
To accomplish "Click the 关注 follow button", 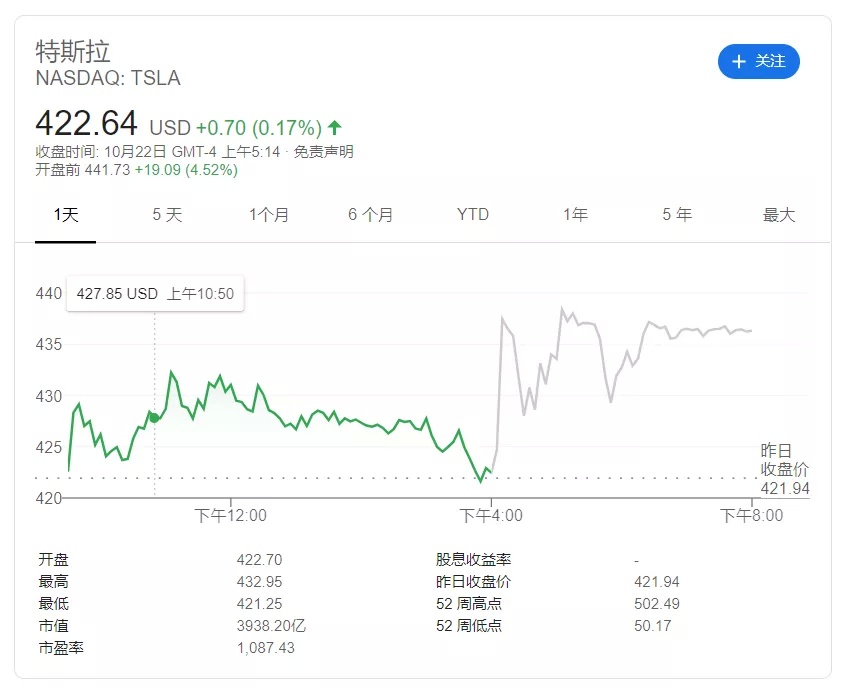I will click(758, 61).
